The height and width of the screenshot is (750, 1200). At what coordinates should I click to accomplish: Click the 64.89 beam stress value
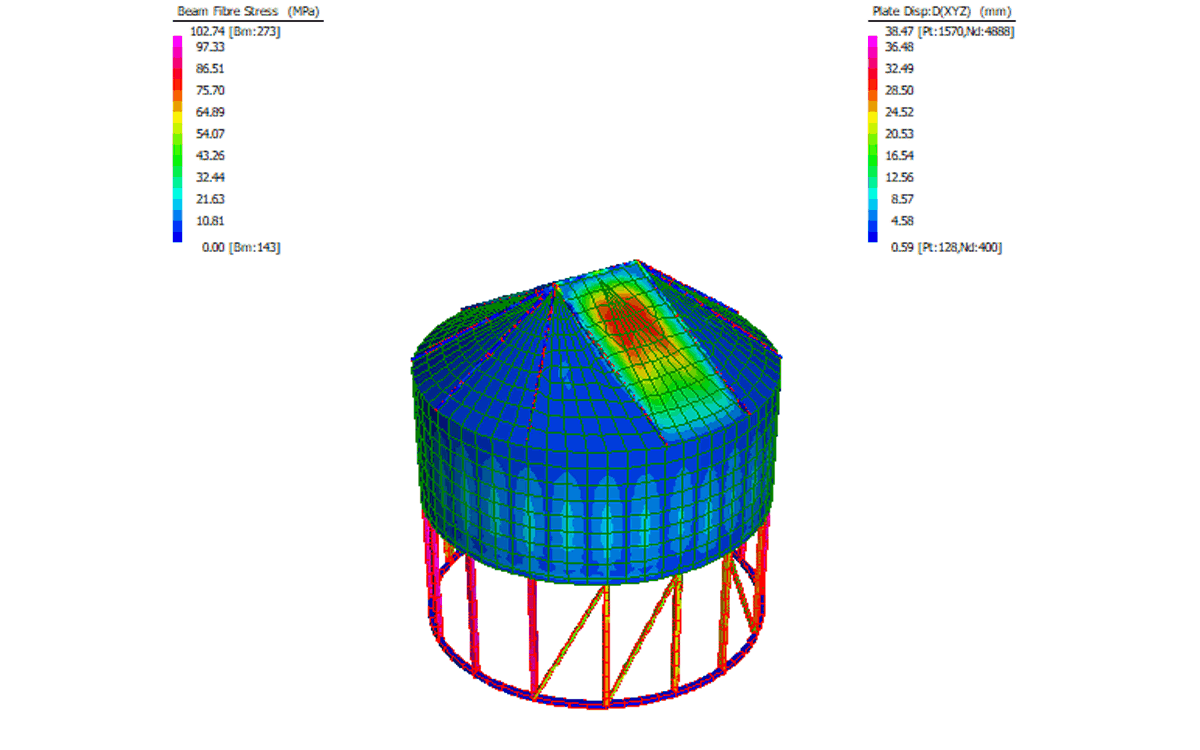pos(210,112)
